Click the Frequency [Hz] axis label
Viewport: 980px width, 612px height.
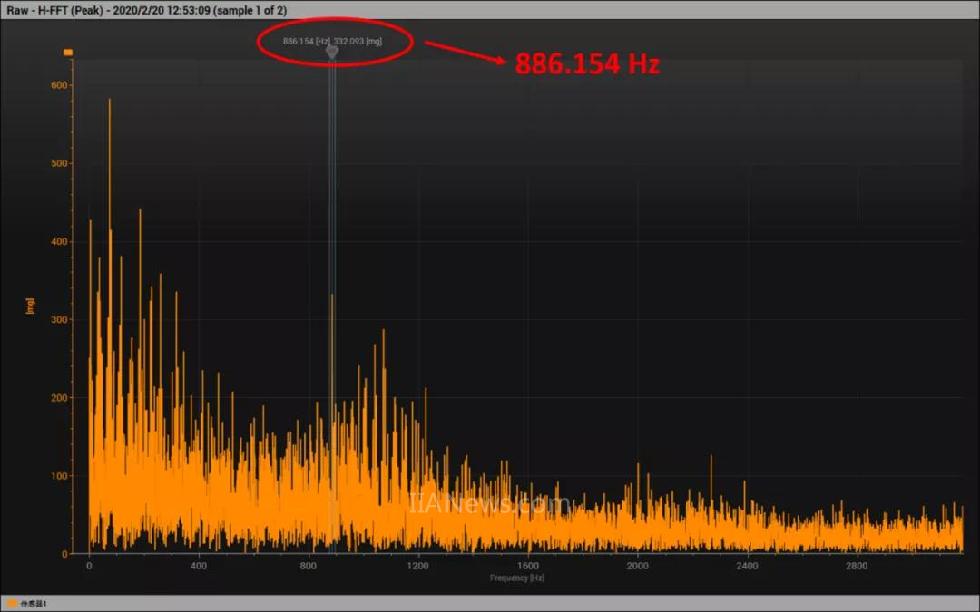tap(517, 578)
